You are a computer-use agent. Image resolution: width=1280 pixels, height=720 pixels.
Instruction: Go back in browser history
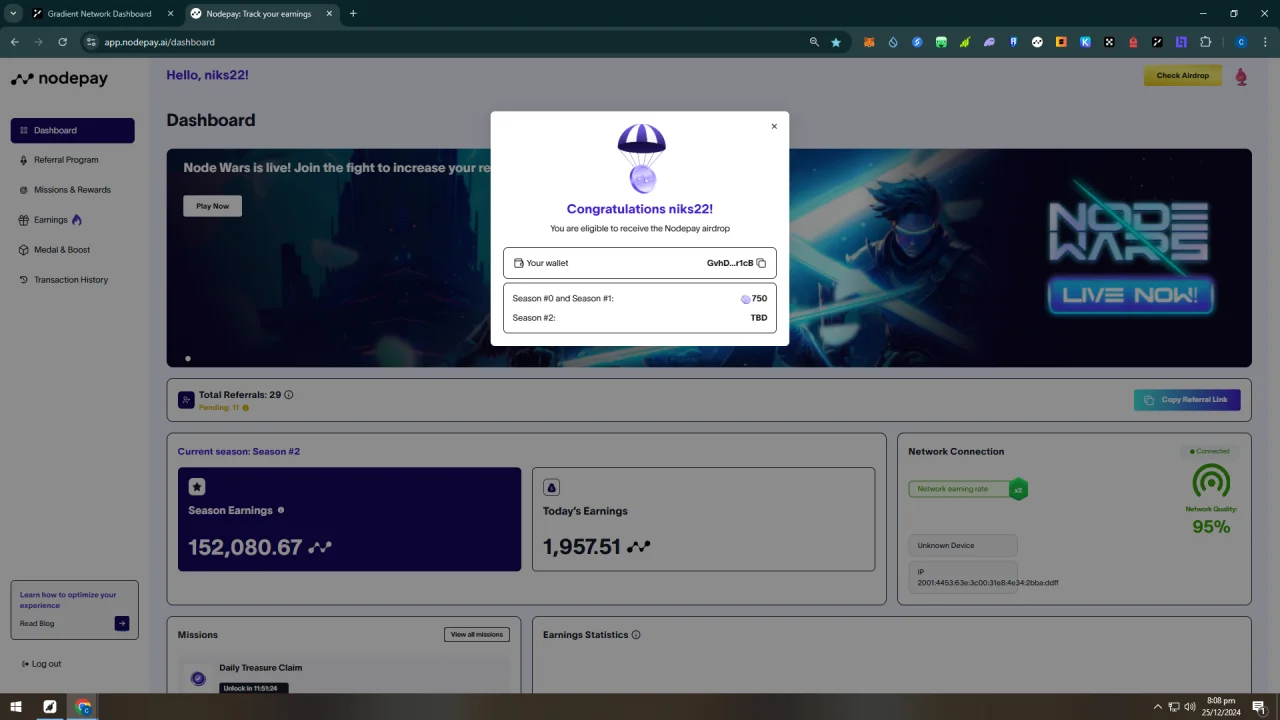pos(14,42)
